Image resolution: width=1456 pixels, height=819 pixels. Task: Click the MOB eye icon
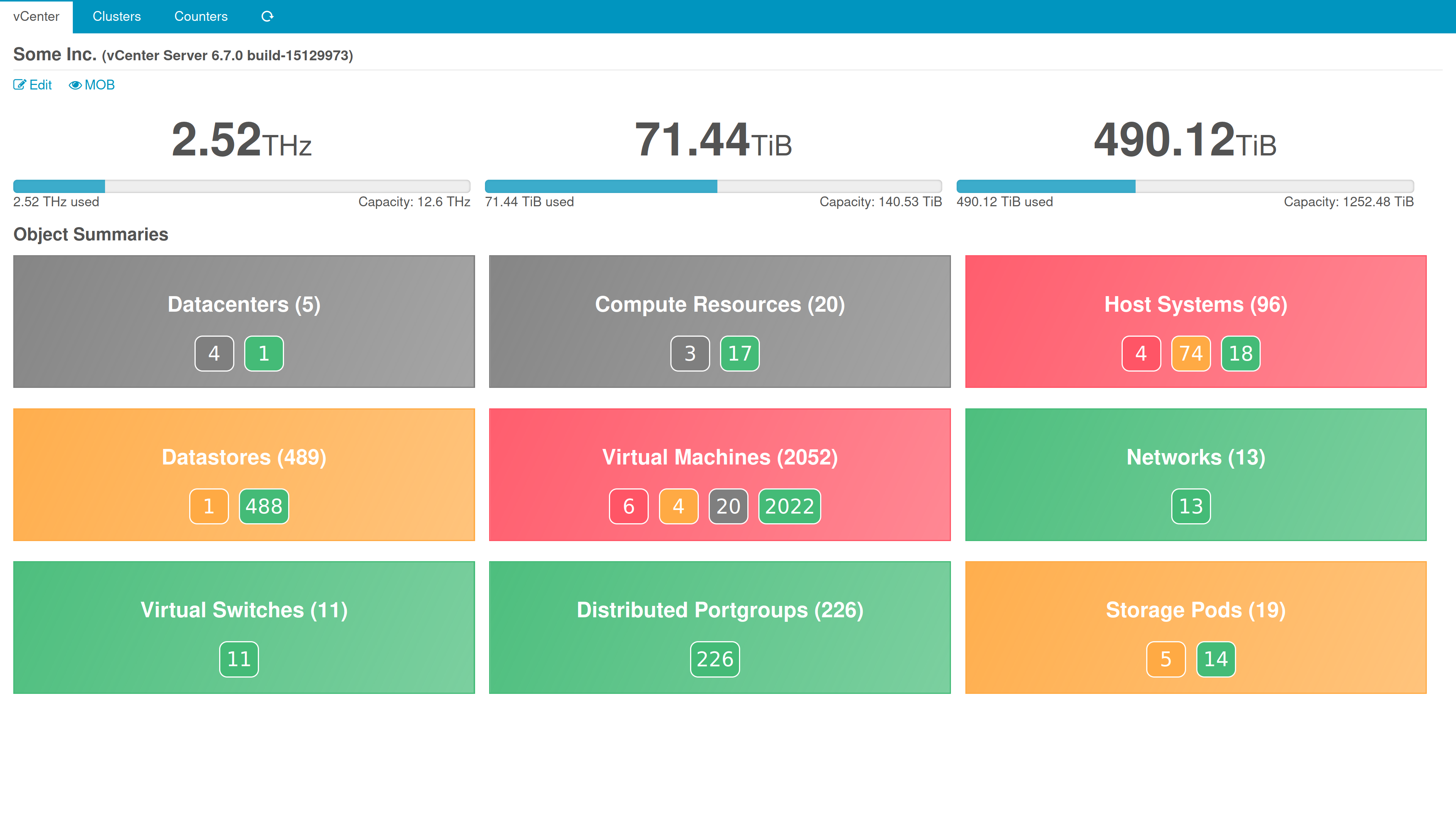[x=75, y=85]
